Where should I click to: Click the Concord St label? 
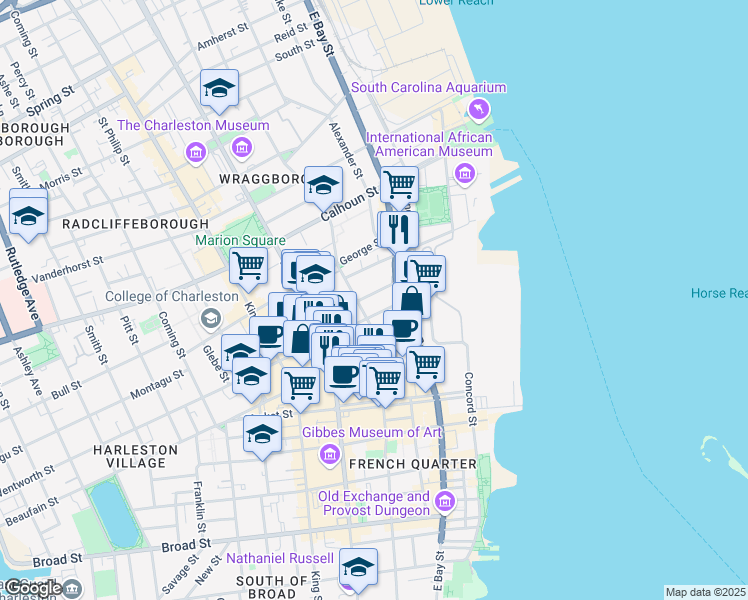click(470, 399)
